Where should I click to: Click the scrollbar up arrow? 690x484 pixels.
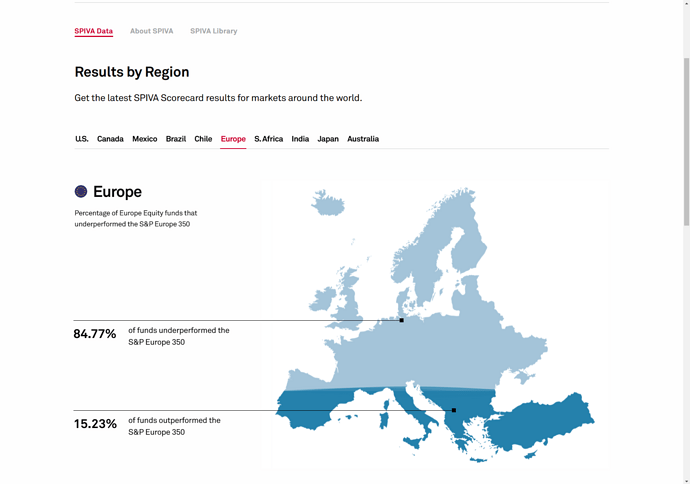pyautogui.click(x=685, y=5)
